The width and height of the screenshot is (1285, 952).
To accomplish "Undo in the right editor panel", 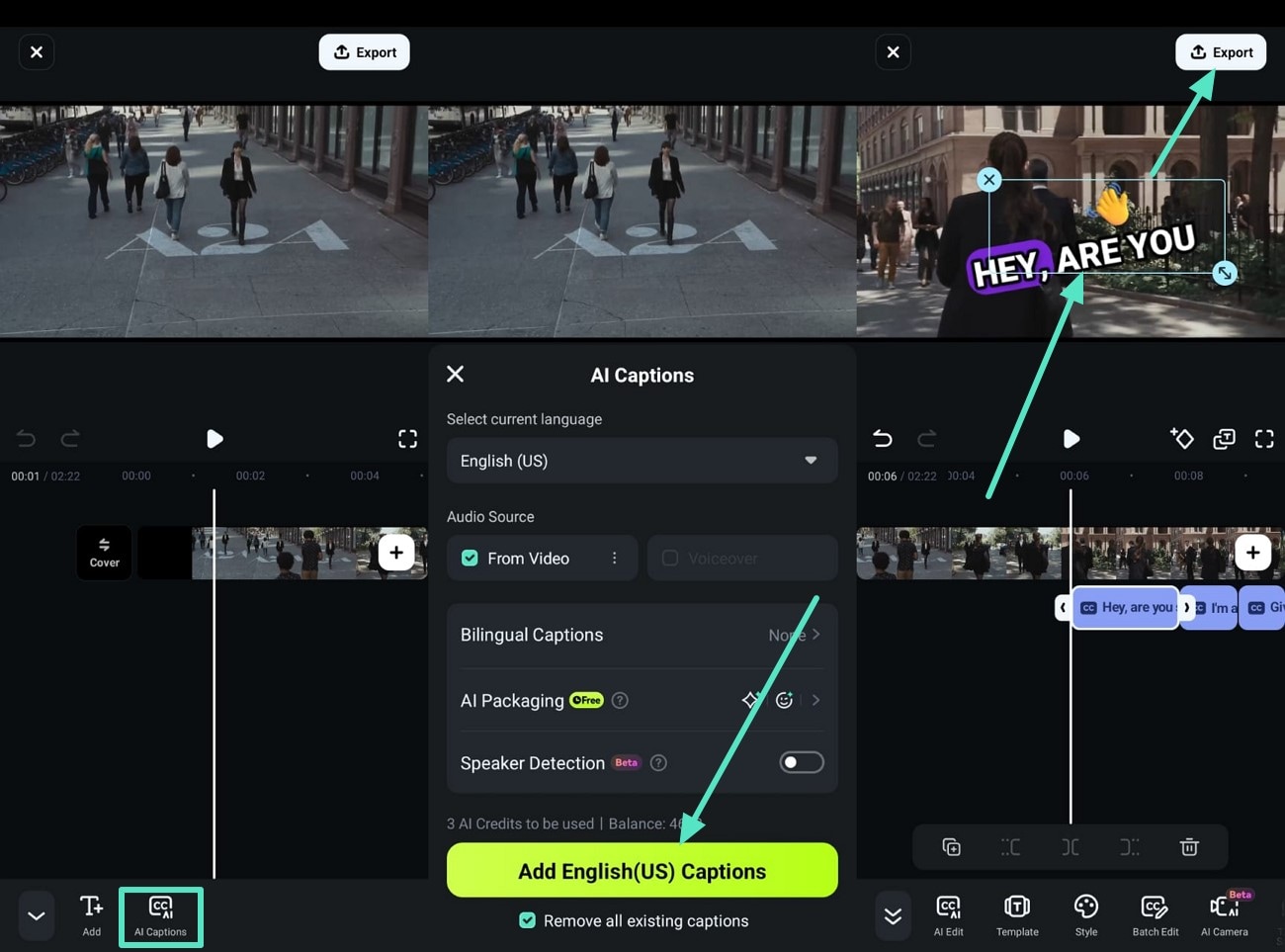I will 883,439.
